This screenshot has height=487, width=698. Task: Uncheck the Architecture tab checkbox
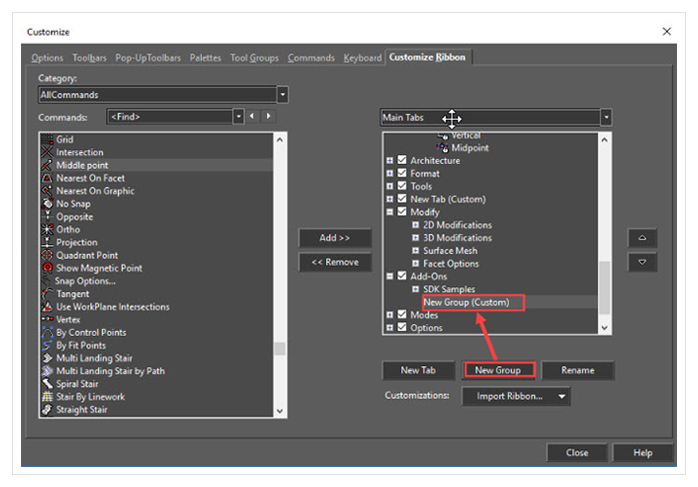pyautogui.click(x=402, y=160)
